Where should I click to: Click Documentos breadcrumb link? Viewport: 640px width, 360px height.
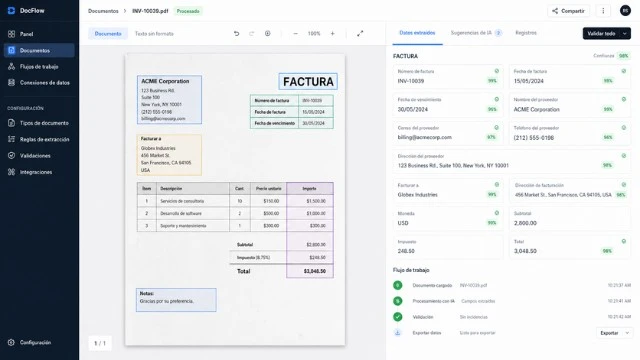[x=103, y=11]
